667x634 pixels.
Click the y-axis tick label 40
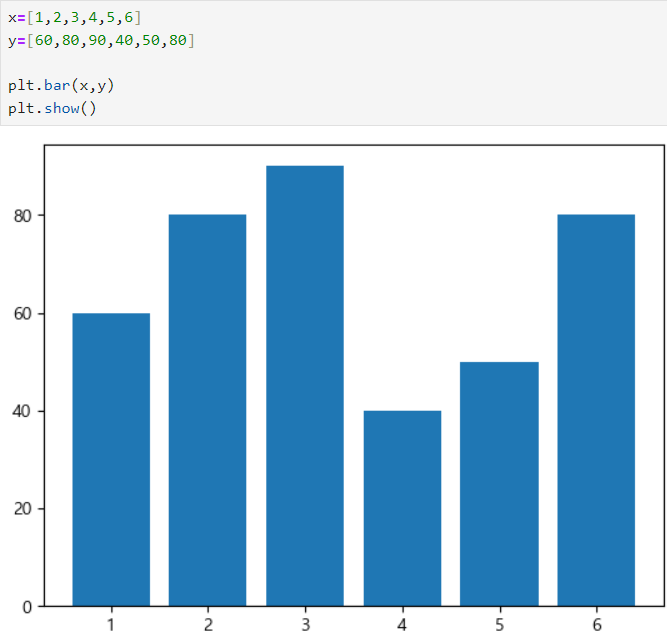23,411
